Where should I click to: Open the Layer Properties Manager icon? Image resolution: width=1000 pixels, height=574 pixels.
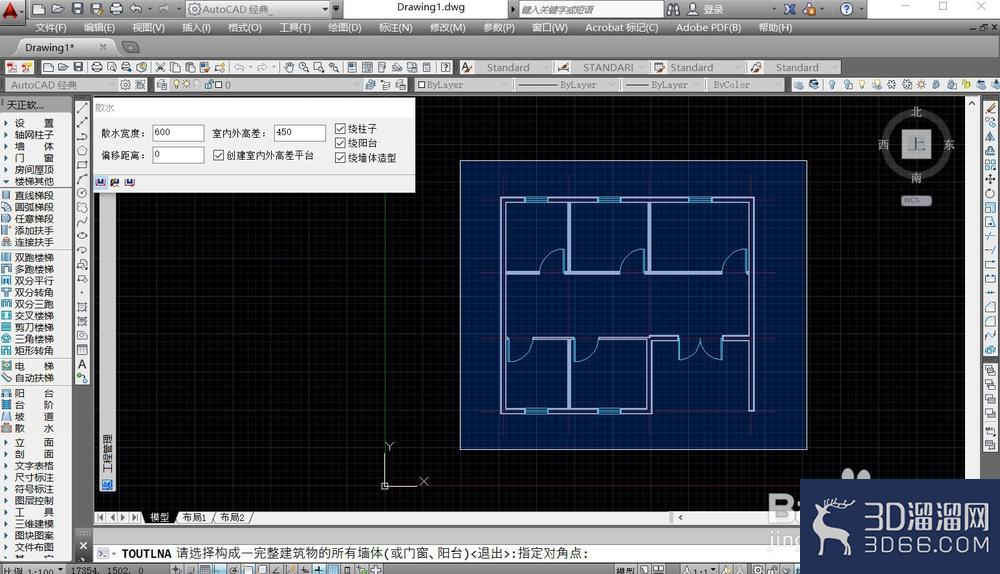tap(162, 84)
